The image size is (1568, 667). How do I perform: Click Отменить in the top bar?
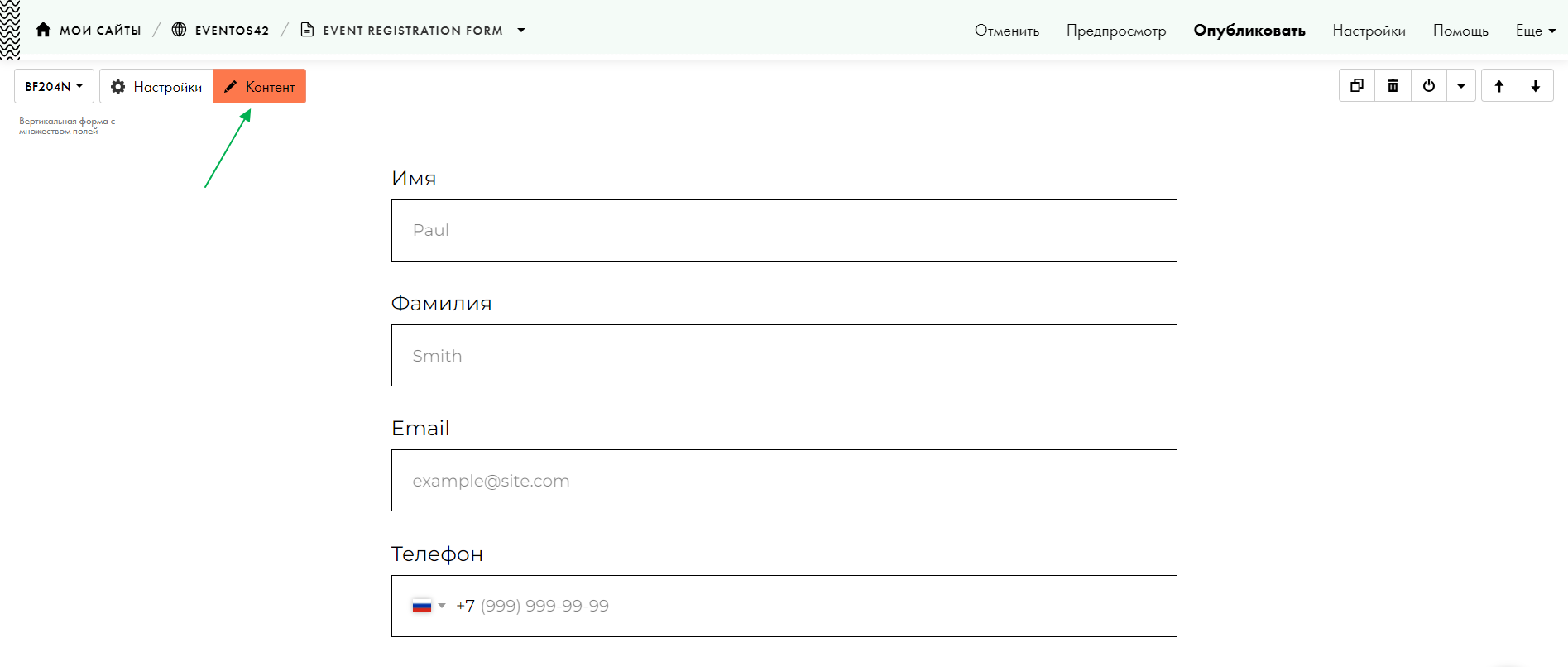[x=1006, y=31]
